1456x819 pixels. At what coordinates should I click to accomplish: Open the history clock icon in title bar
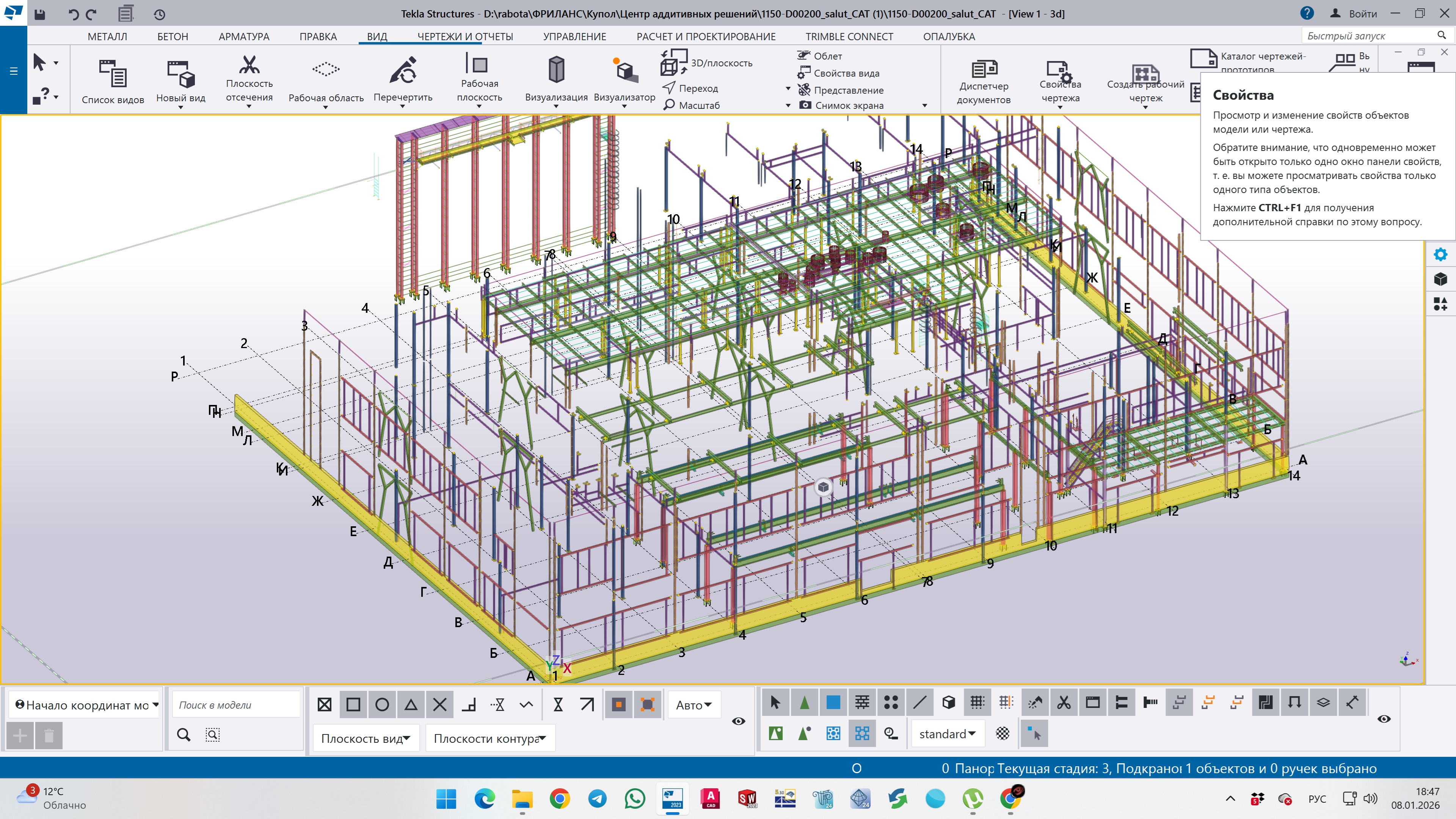(x=159, y=14)
